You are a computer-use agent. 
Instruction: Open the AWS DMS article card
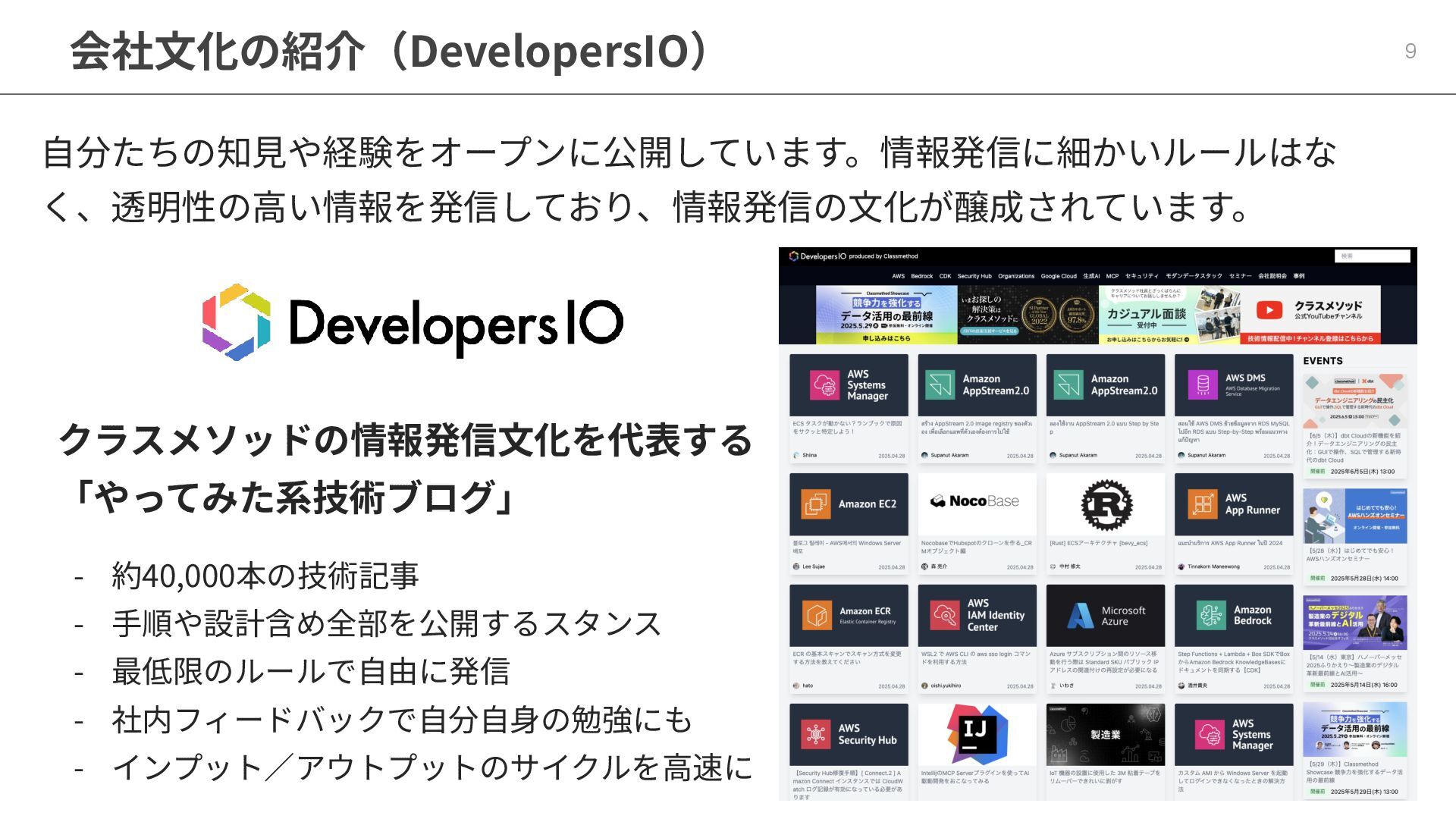point(1234,385)
